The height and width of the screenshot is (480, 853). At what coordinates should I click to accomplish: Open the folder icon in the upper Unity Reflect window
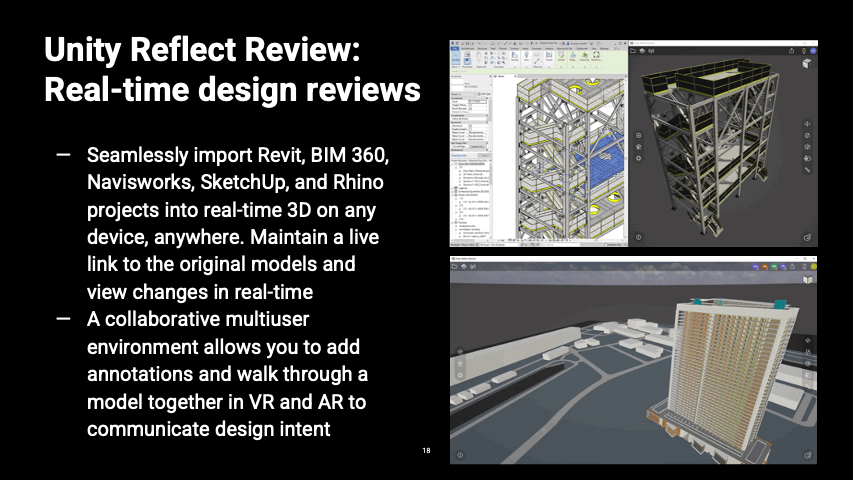(633, 51)
